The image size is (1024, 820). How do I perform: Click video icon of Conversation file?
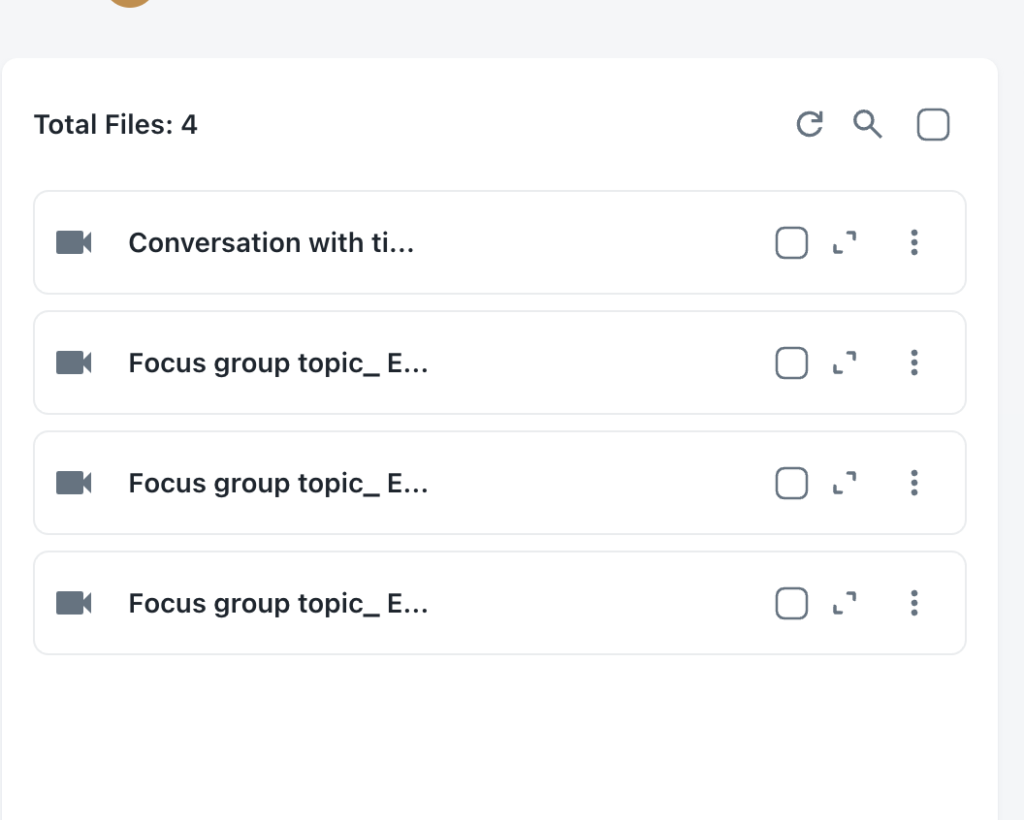[74, 242]
